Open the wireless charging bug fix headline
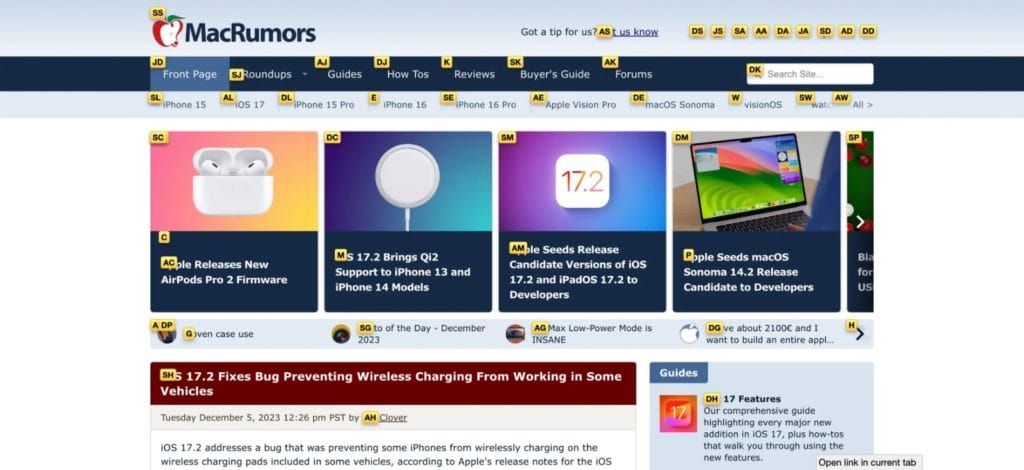This screenshot has height=470, width=1024. [x=391, y=384]
